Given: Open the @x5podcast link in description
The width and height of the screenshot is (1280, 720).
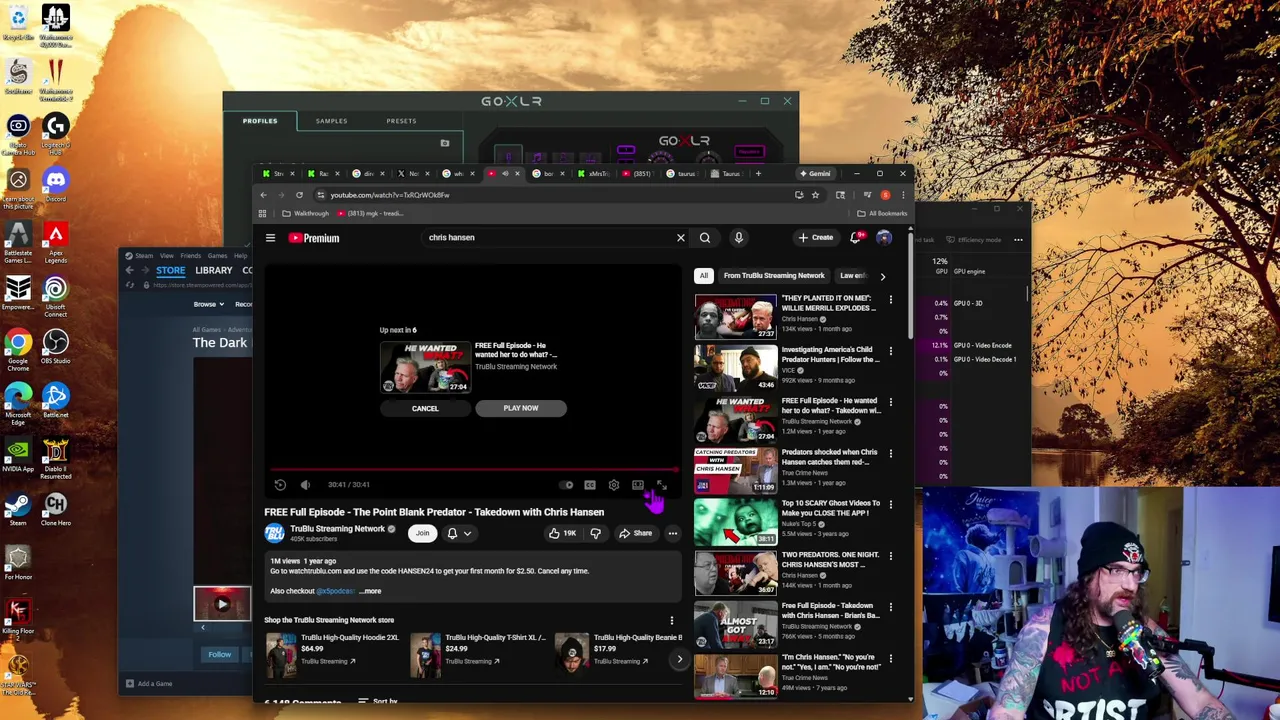Looking at the screenshot, I should (336, 591).
